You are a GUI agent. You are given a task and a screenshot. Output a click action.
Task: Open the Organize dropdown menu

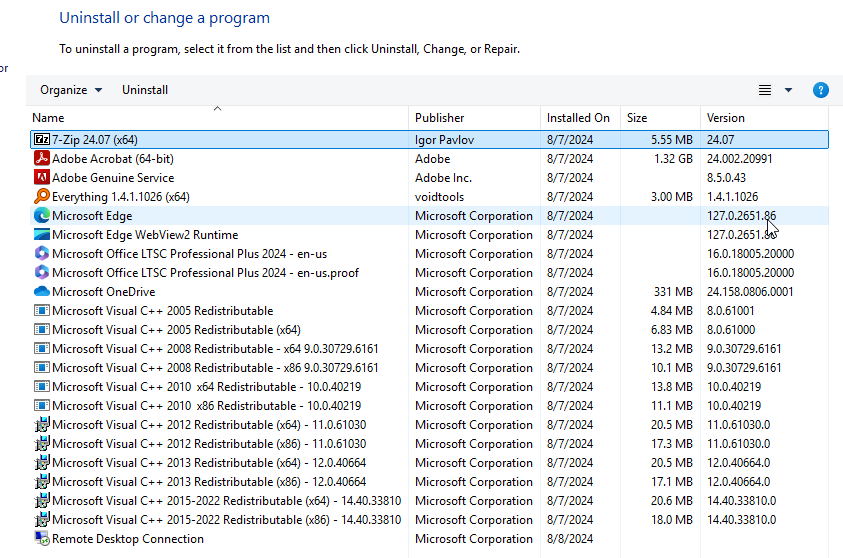(71, 90)
